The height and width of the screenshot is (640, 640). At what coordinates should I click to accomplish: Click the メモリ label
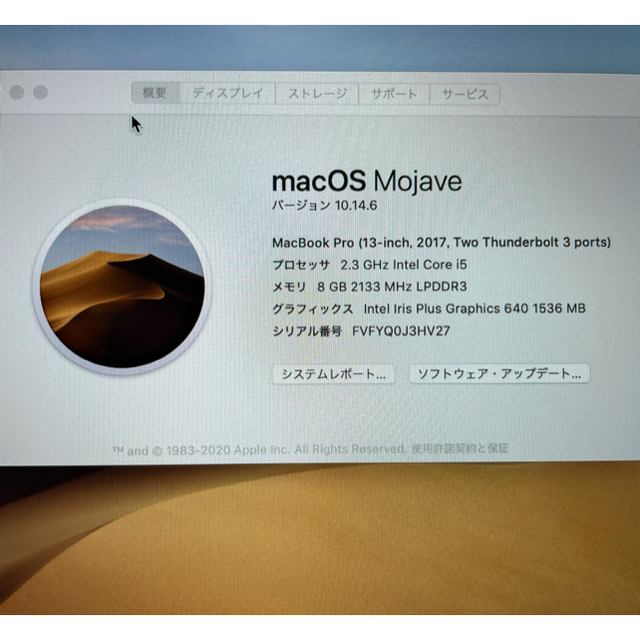289,287
